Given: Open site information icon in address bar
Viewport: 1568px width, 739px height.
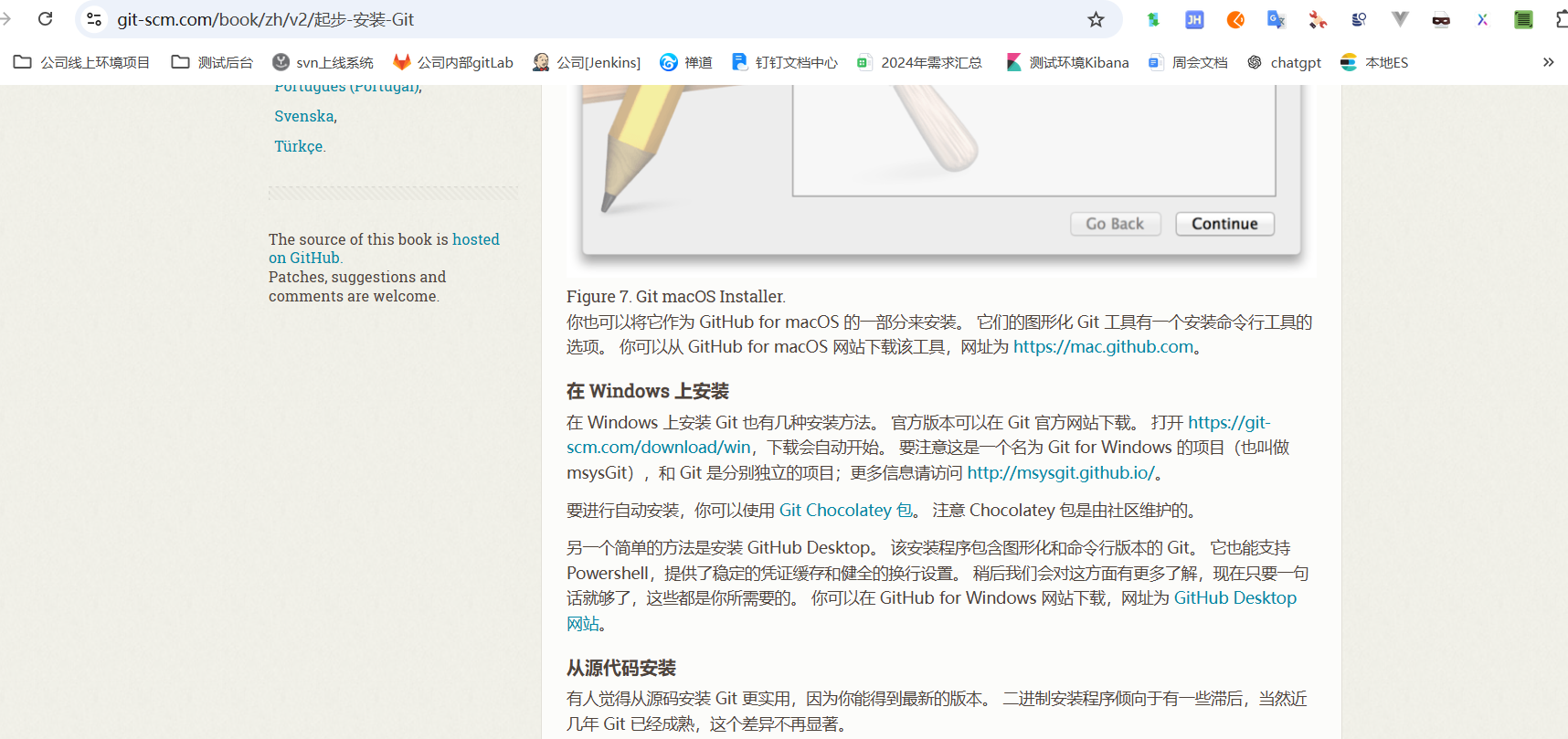Looking at the screenshot, I should pyautogui.click(x=94, y=19).
